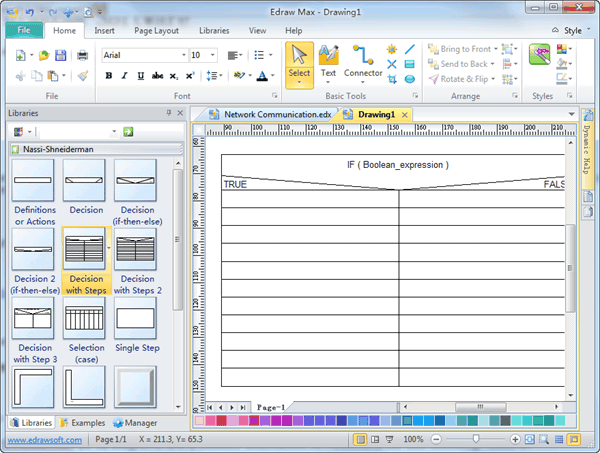This screenshot has width=600, height=453.
Task: Open the Page Layout ribbon tab
Action: click(156, 31)
